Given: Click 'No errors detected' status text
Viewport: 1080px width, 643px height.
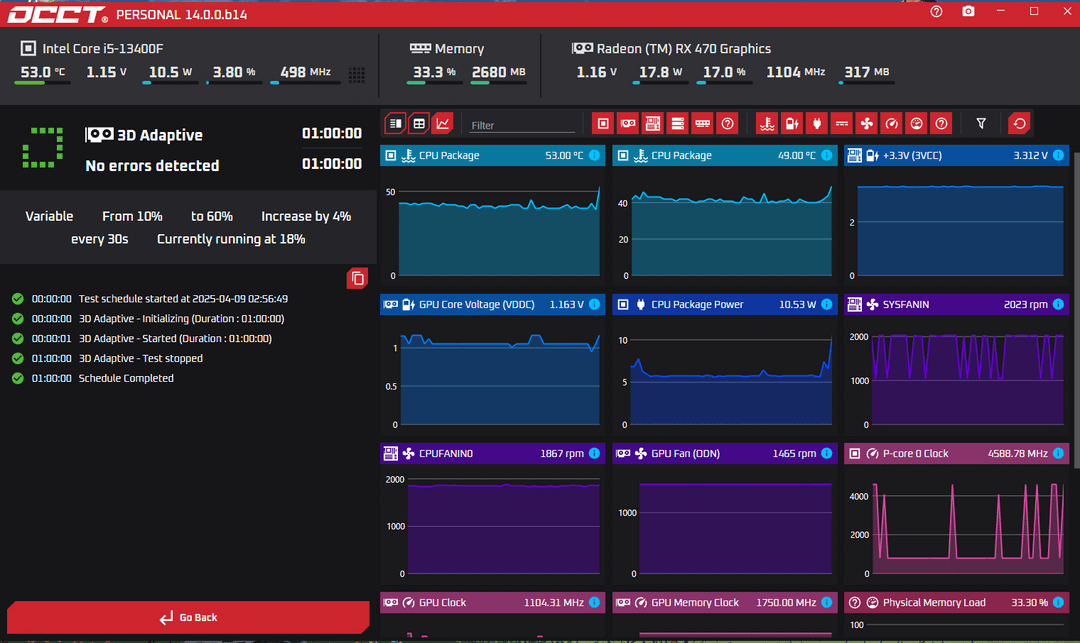Looking at the screenshot, I should [x=152, y=166].
